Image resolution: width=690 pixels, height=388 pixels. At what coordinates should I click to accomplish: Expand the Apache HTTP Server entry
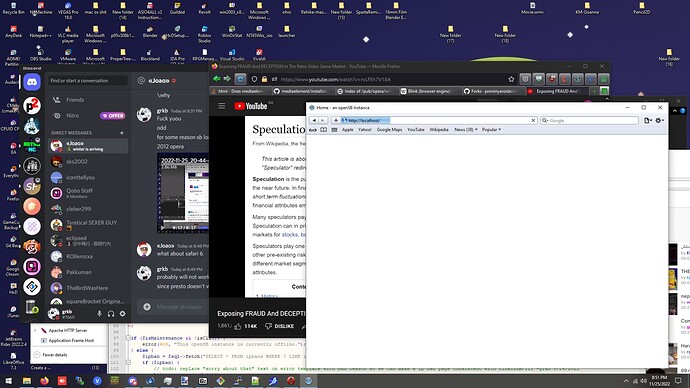35,330
